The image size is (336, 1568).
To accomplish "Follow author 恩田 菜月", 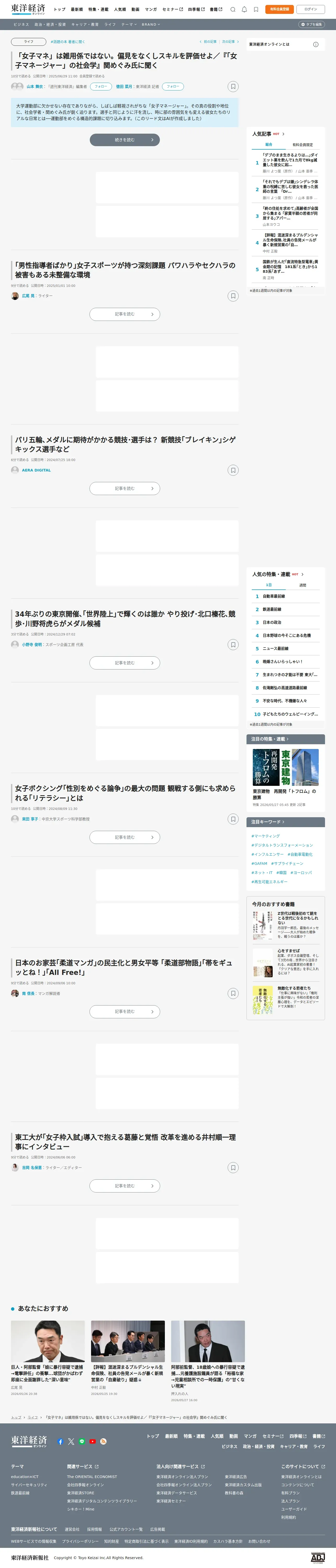I will (x=173, y=87).
